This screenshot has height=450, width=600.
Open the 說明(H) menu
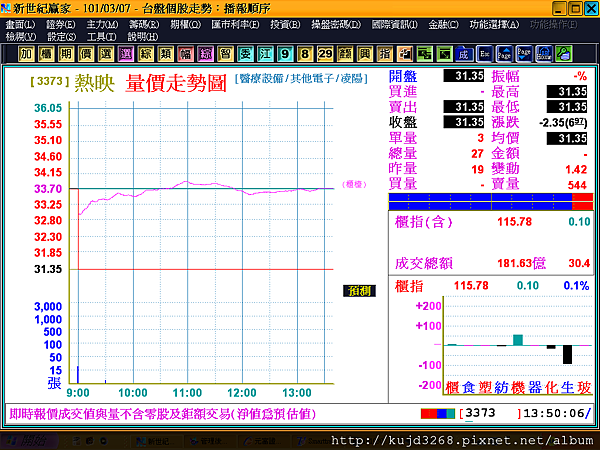pyautogui.click(x=143, y=37)
